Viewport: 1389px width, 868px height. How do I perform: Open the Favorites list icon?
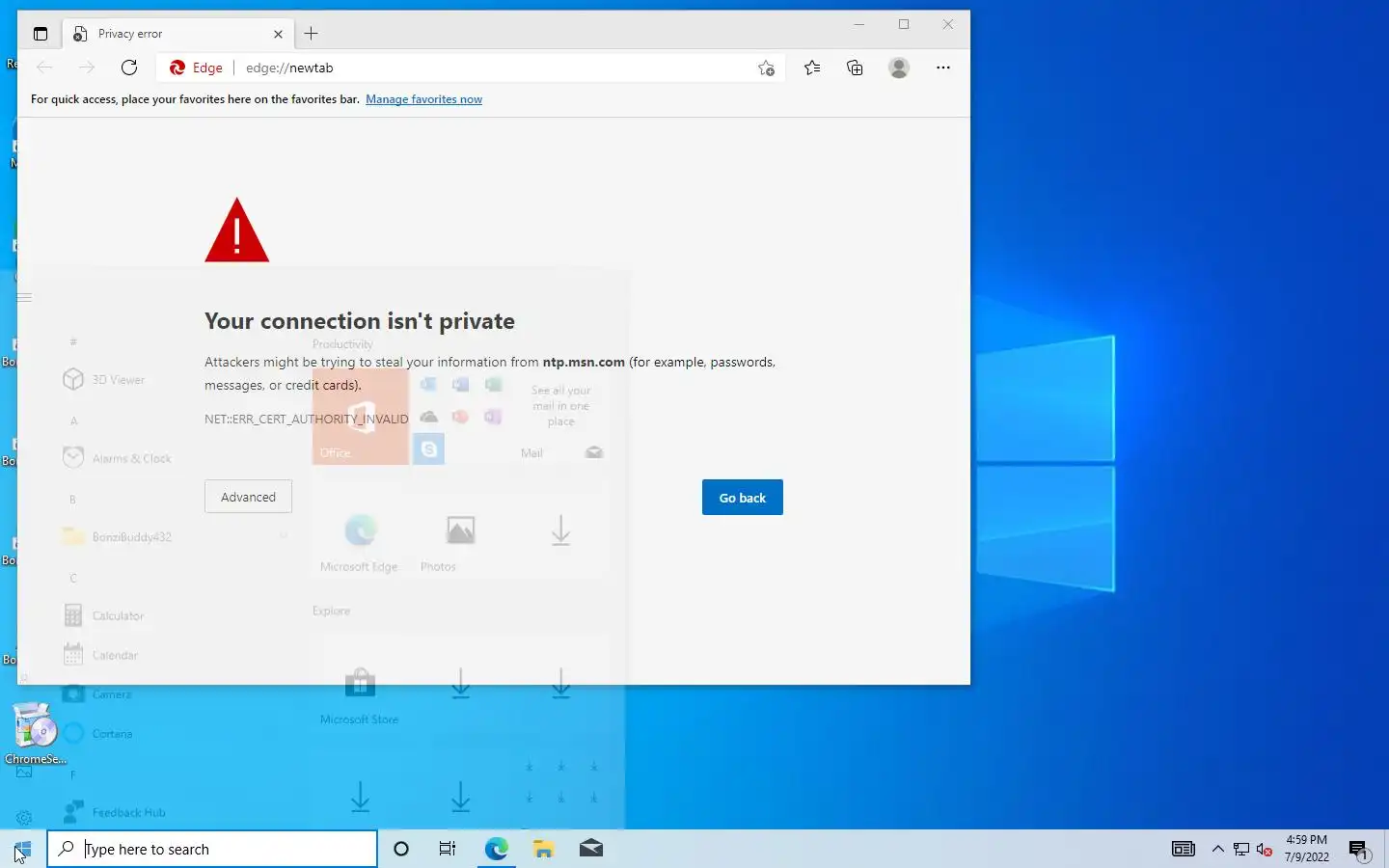pos(812,68)
